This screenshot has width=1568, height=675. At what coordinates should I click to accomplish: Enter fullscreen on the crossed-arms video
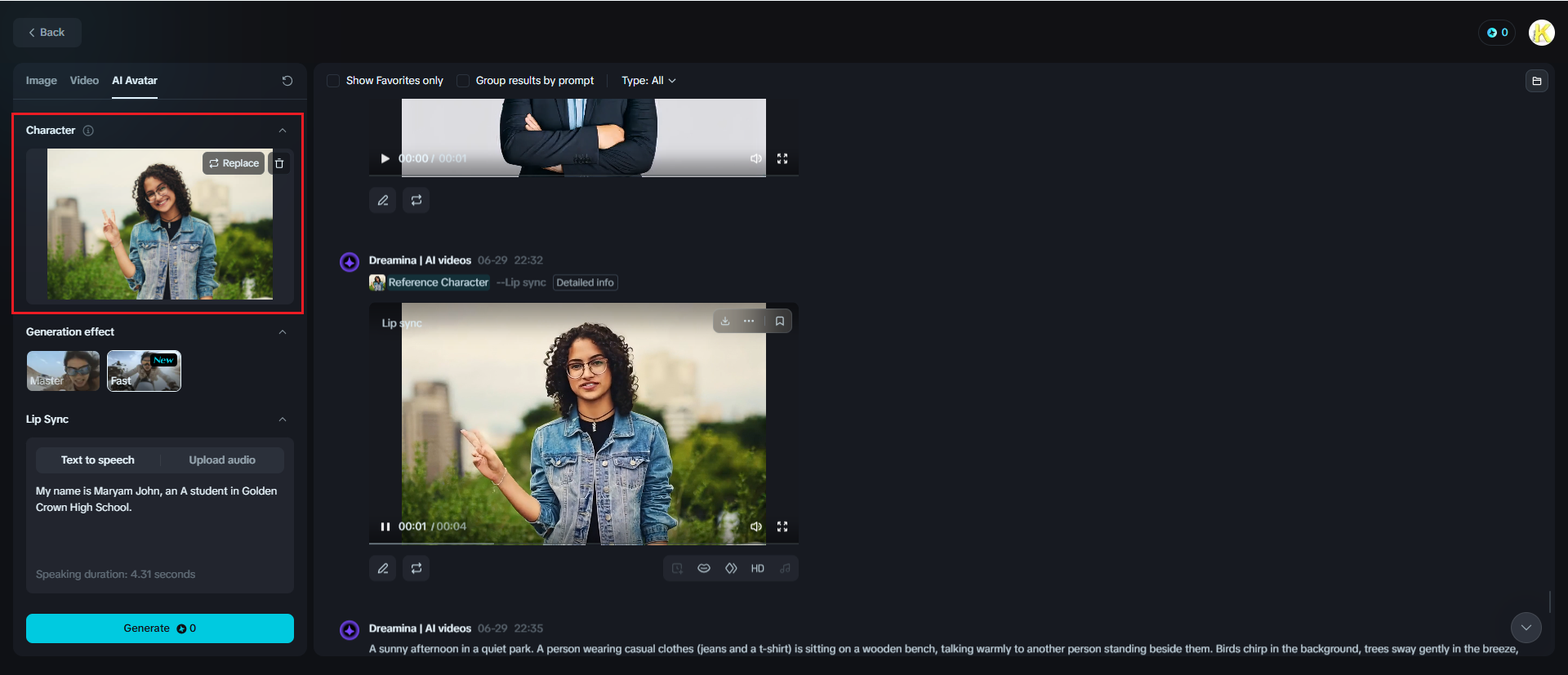click(x=782, y=158)
